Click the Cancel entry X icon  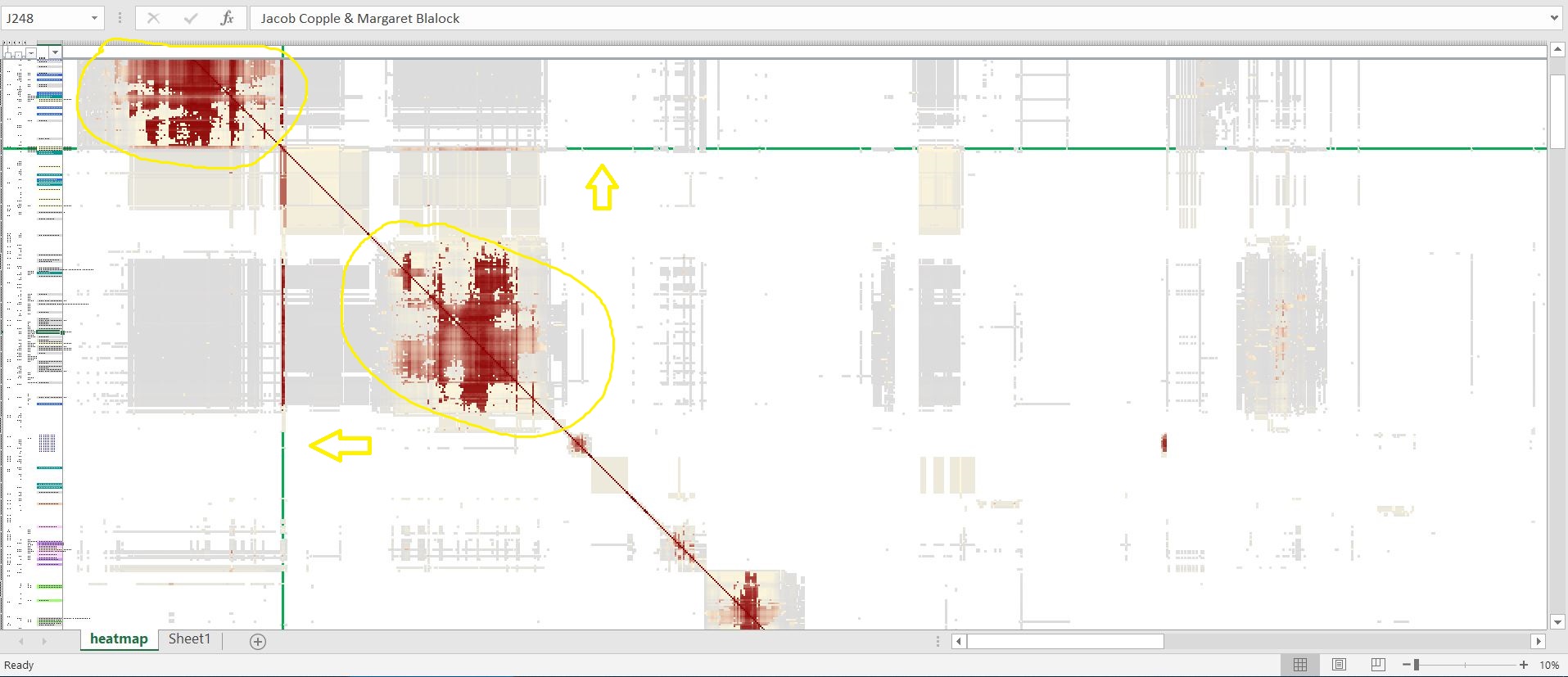(x=153, y=18)
